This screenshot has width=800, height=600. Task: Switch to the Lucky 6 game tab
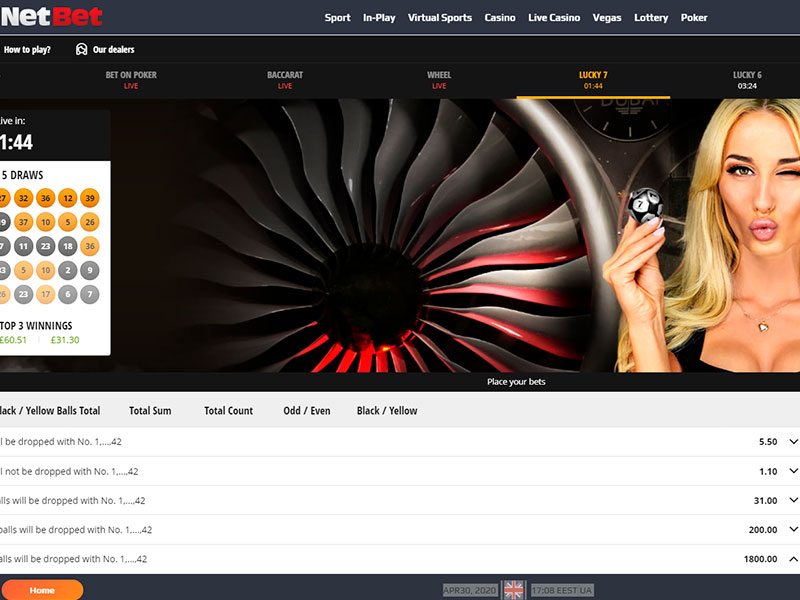click(x=746, y=80)
